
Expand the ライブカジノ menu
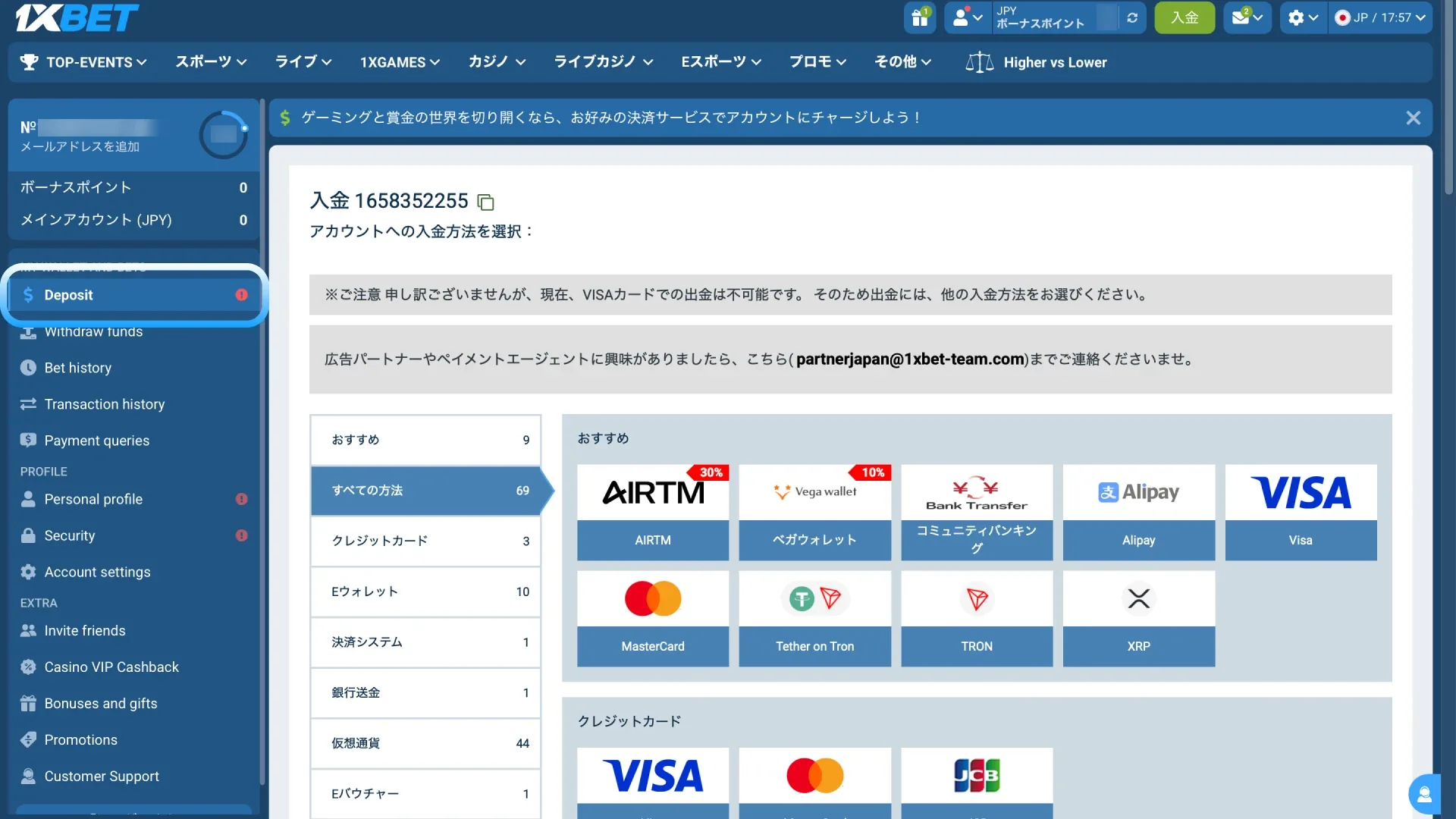[603, 62]
